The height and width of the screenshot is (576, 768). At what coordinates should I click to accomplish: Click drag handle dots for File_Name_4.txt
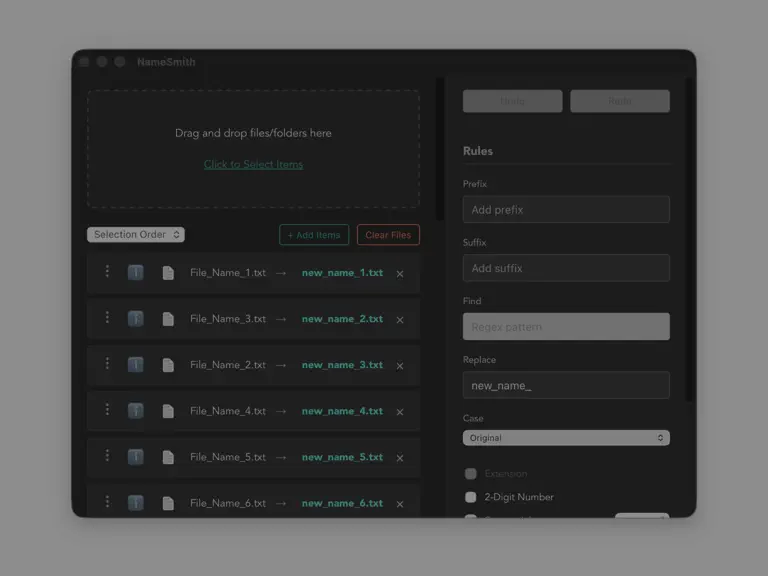pyautogui.click(x=107, y=409)
